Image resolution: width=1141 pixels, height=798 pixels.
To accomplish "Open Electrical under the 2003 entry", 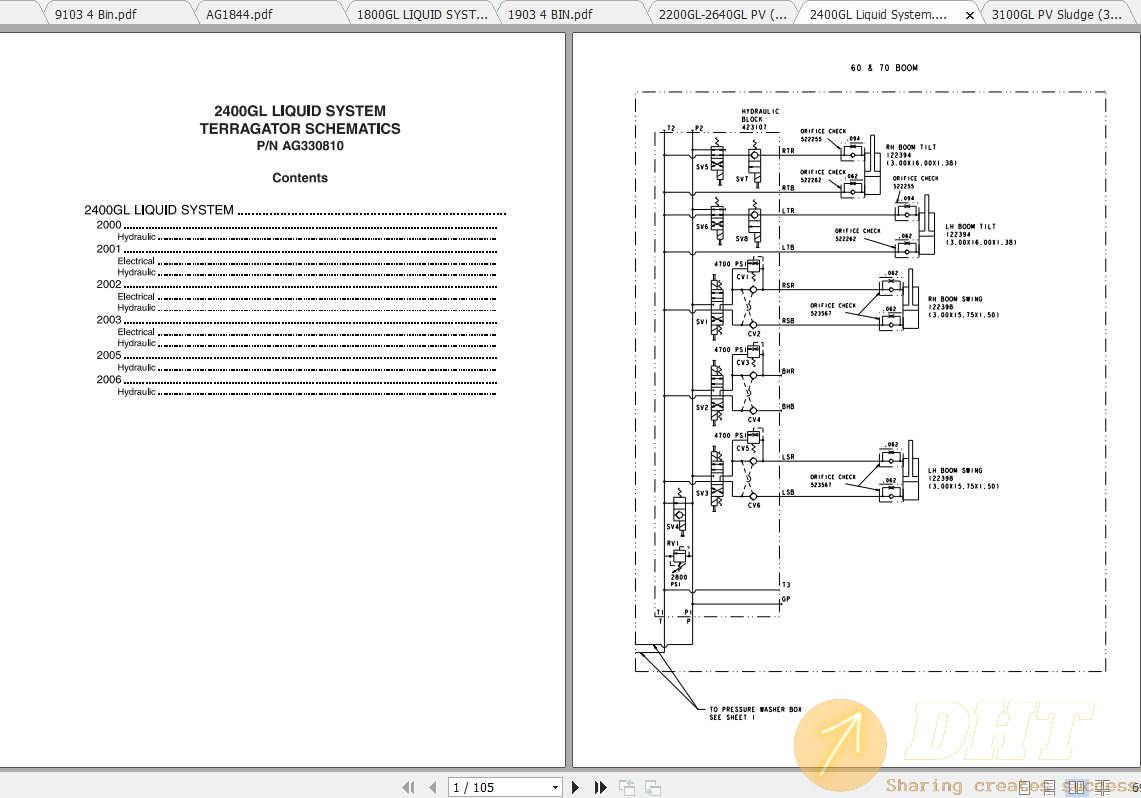I will [x=306, y=332].
